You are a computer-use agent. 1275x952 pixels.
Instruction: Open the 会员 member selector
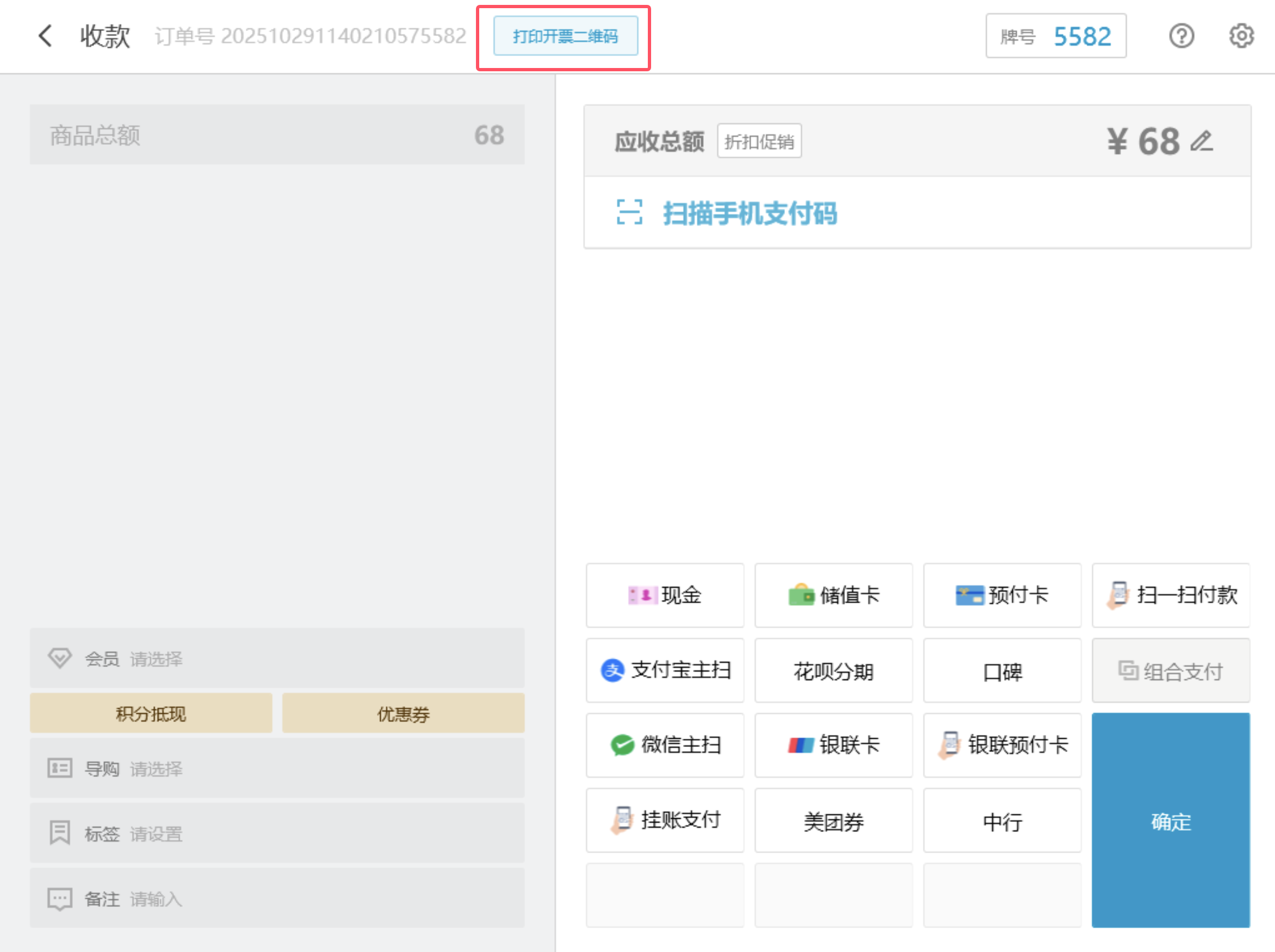277,658
